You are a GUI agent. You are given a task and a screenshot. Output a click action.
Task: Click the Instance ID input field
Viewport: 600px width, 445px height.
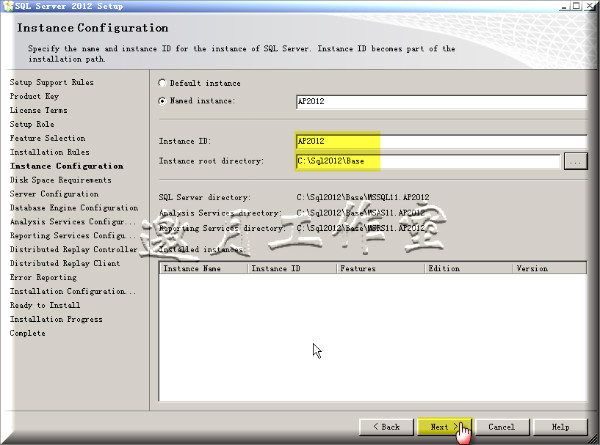pos(442,142)
